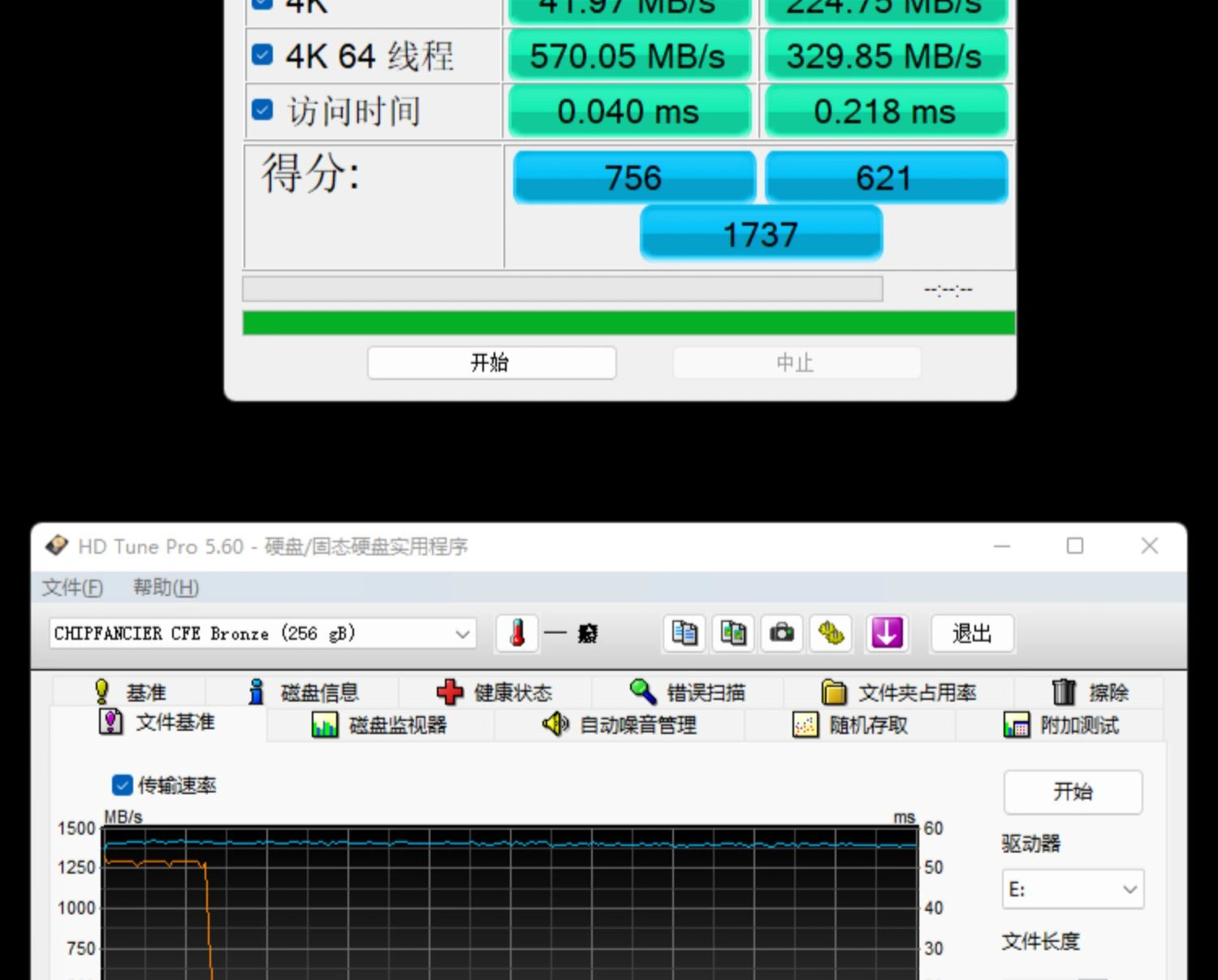Screen dimensions: 1218x980
Task: Select the 自动噪音管理 tab
Action: tap(620, 725)
